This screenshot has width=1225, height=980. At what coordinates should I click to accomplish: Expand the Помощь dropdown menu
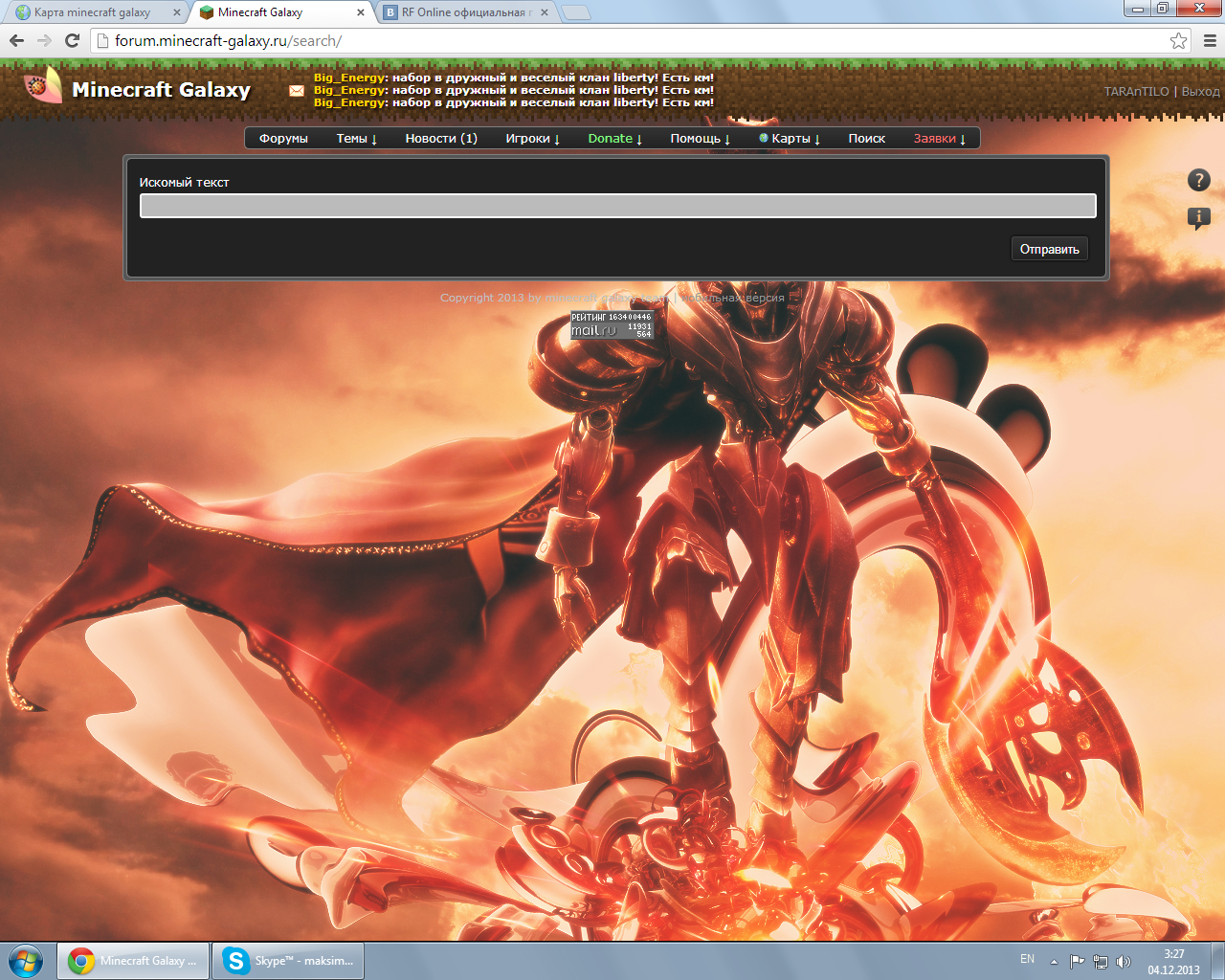click(701, 139)
